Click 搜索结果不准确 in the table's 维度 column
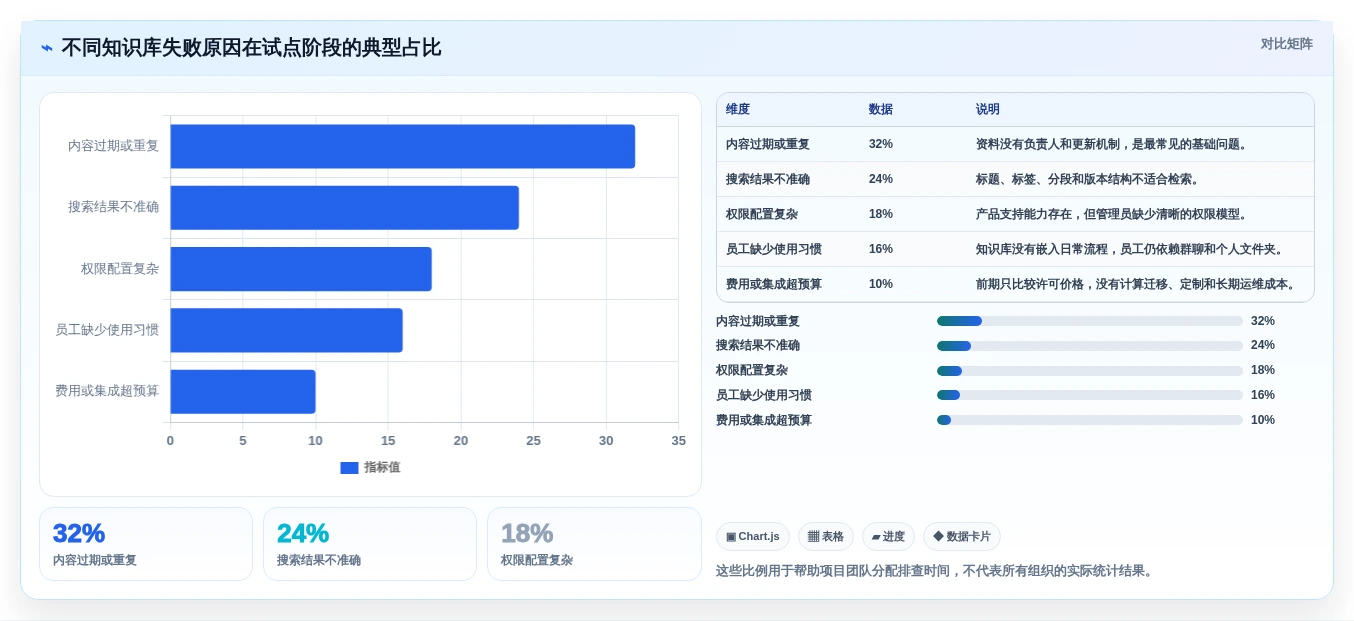The width and height of the screenshot is (1354, 621). click(x=768, y=179)
